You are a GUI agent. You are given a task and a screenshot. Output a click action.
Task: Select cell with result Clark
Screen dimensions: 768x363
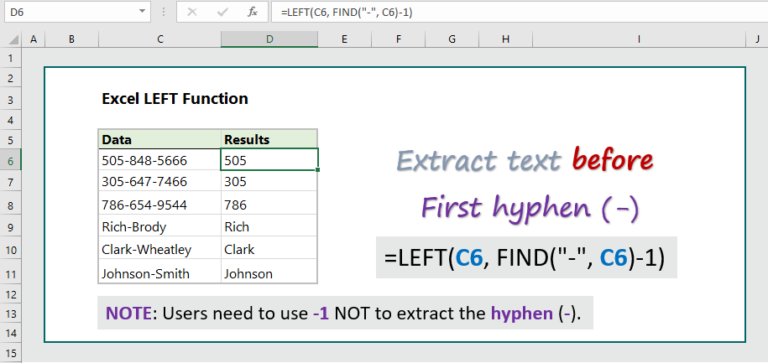269,249
